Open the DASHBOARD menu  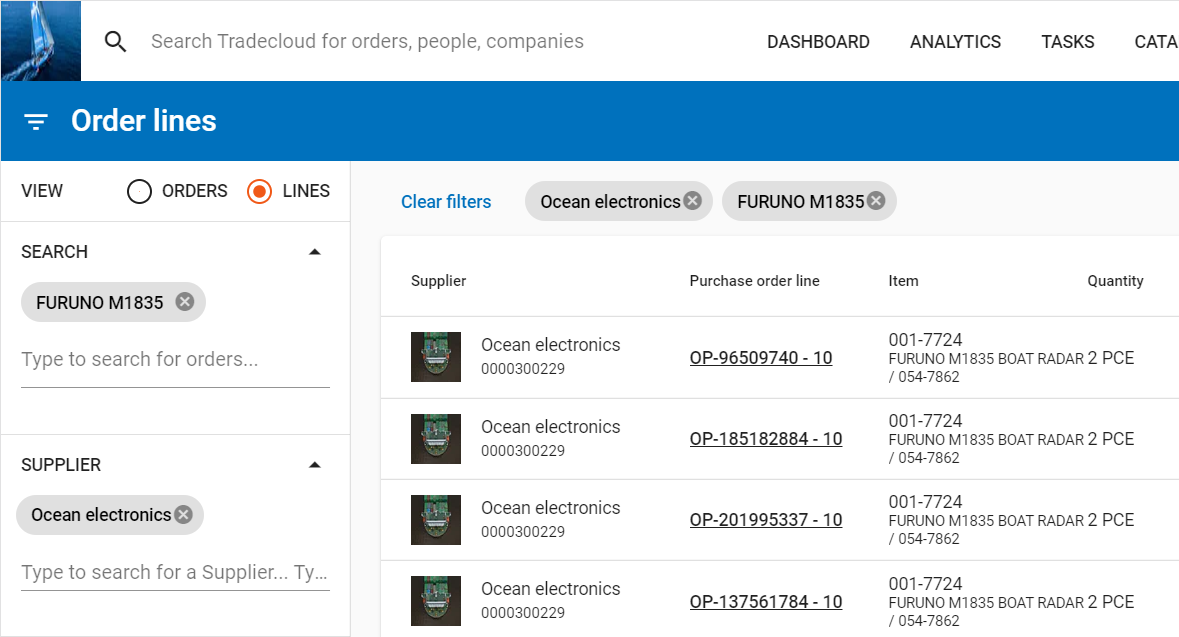[x=818, y=41]
